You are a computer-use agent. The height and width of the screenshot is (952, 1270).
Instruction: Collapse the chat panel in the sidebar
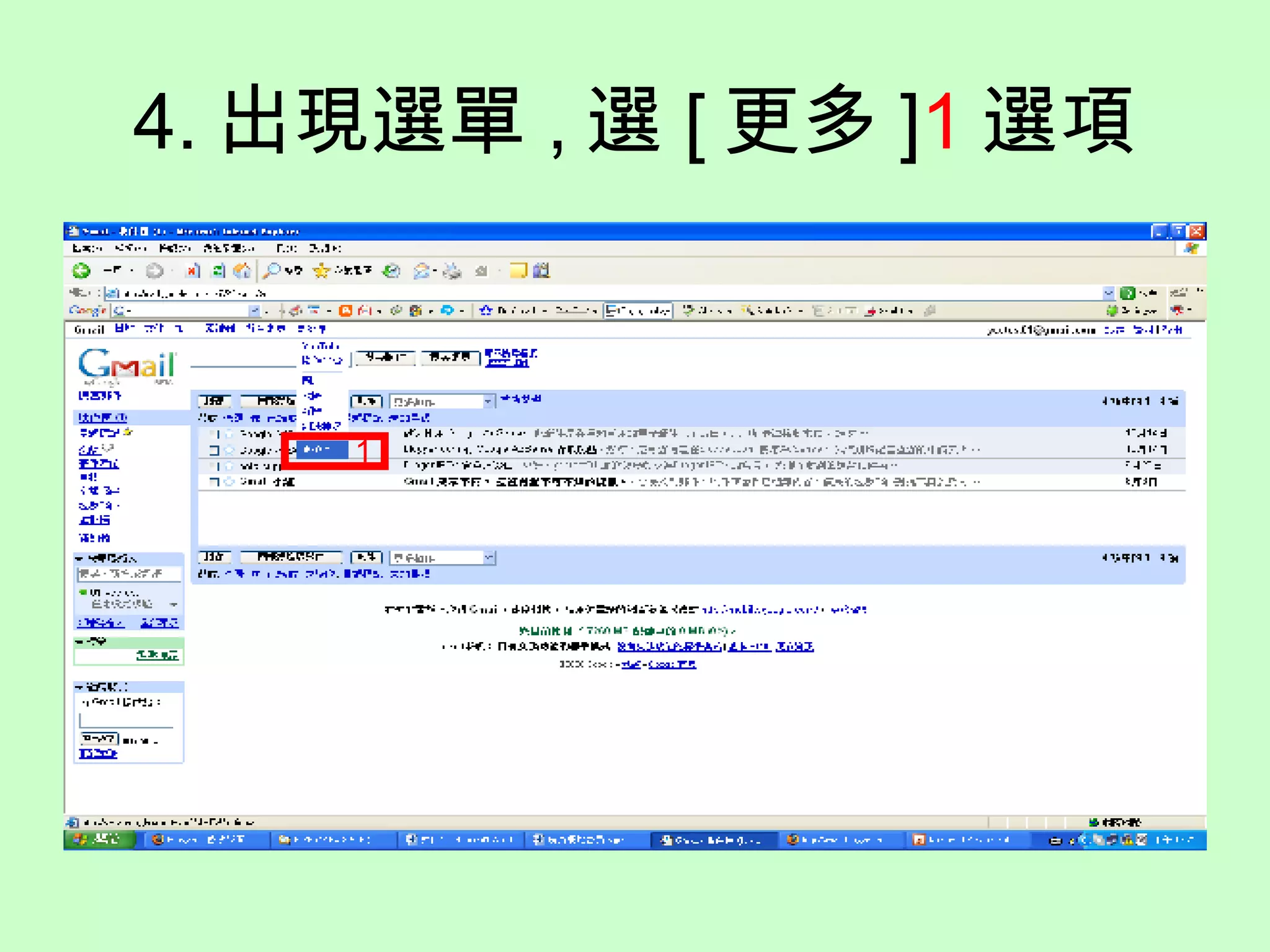pyautogui.click(x=79, y=558)
